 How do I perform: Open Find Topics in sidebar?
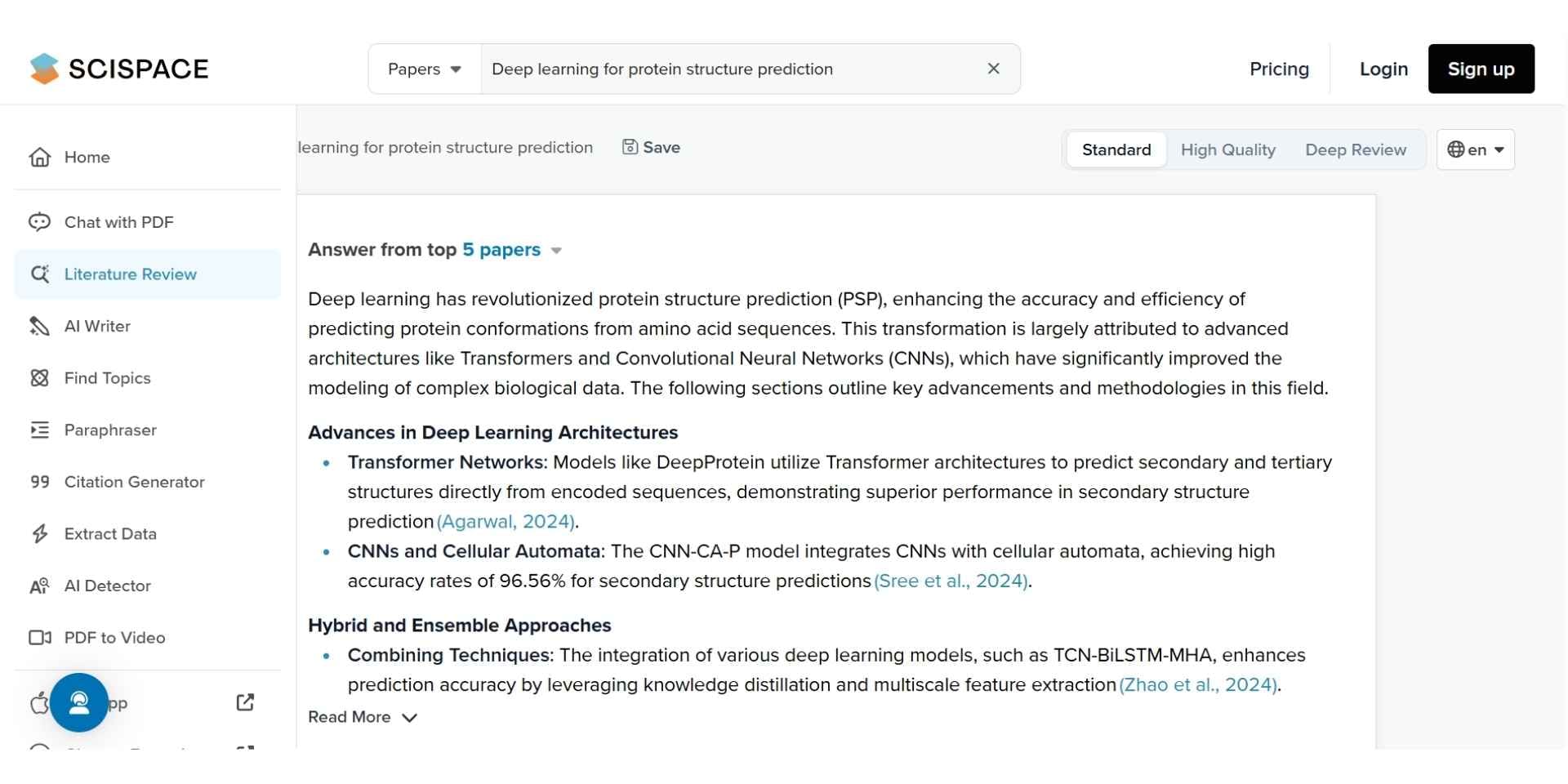107,378
